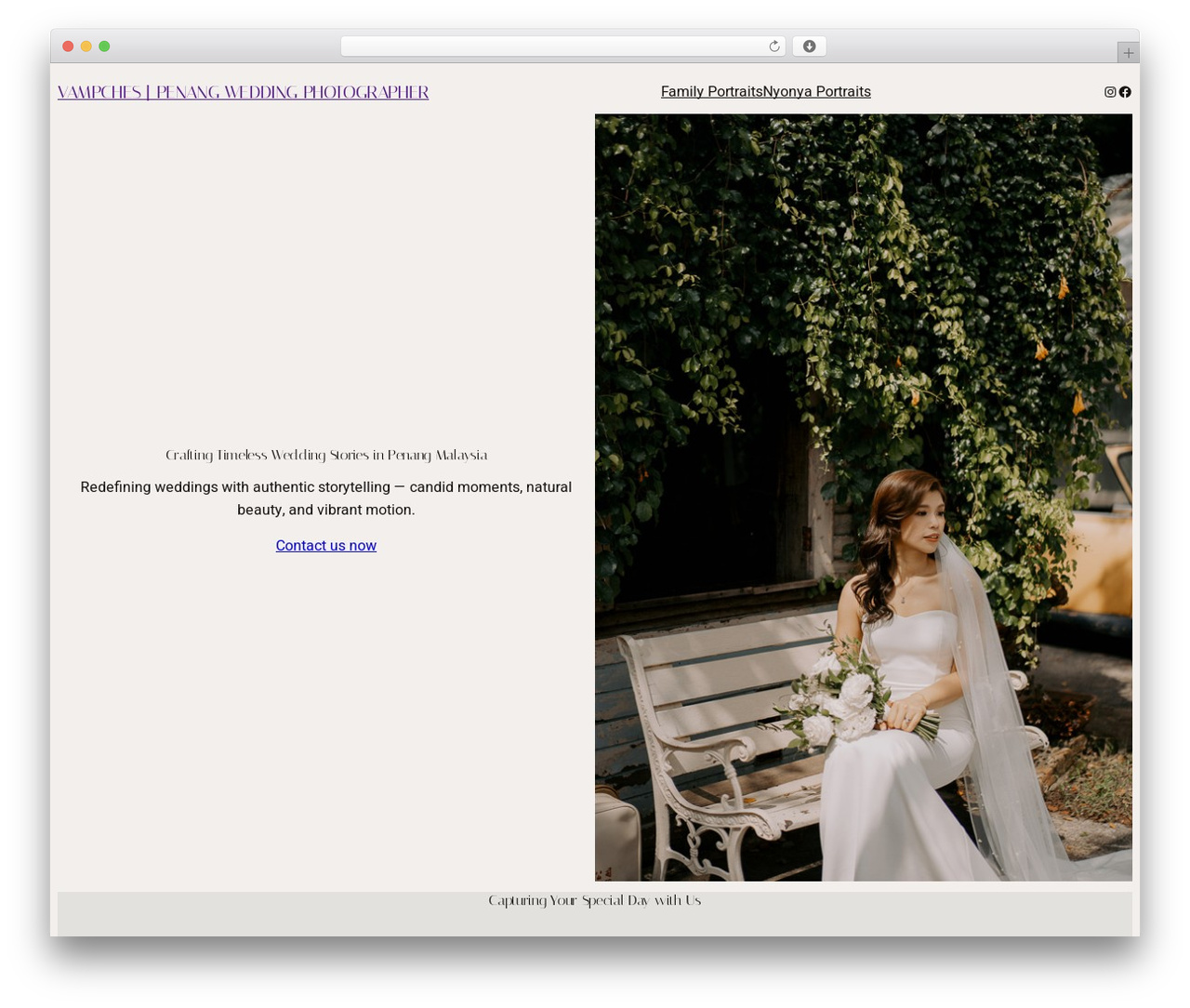Reload page using the refresh icon
This screenshot has height=1008, width=1190.
pos(773,46)
